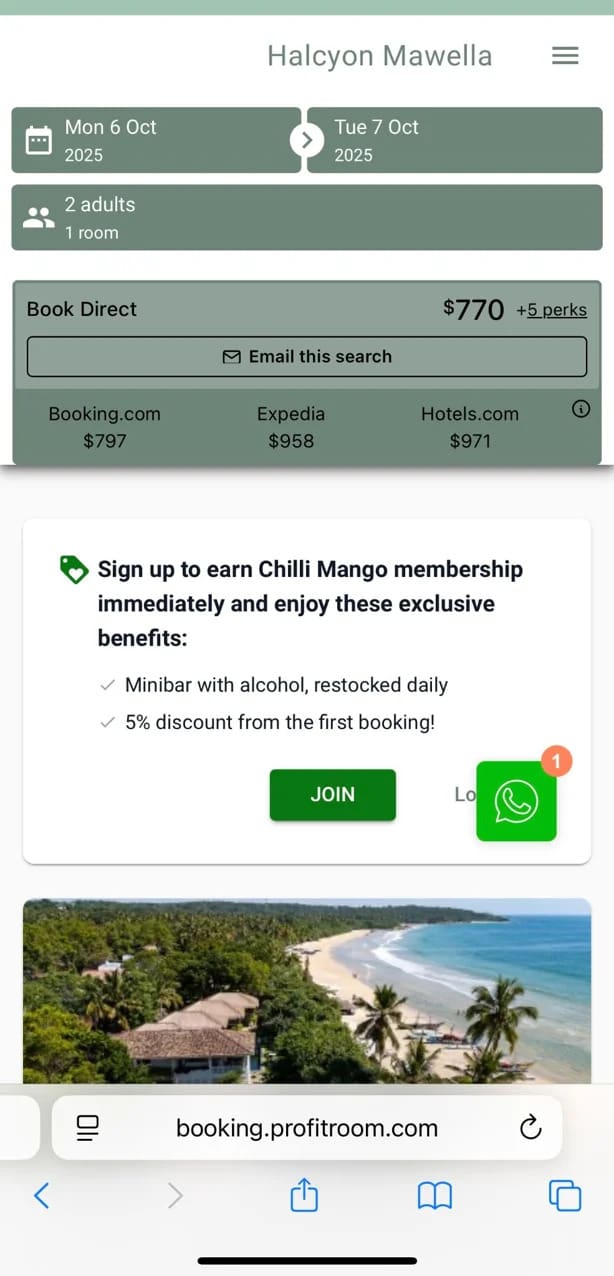Click Email this search button
The image size is (614, 1276).
307,357
